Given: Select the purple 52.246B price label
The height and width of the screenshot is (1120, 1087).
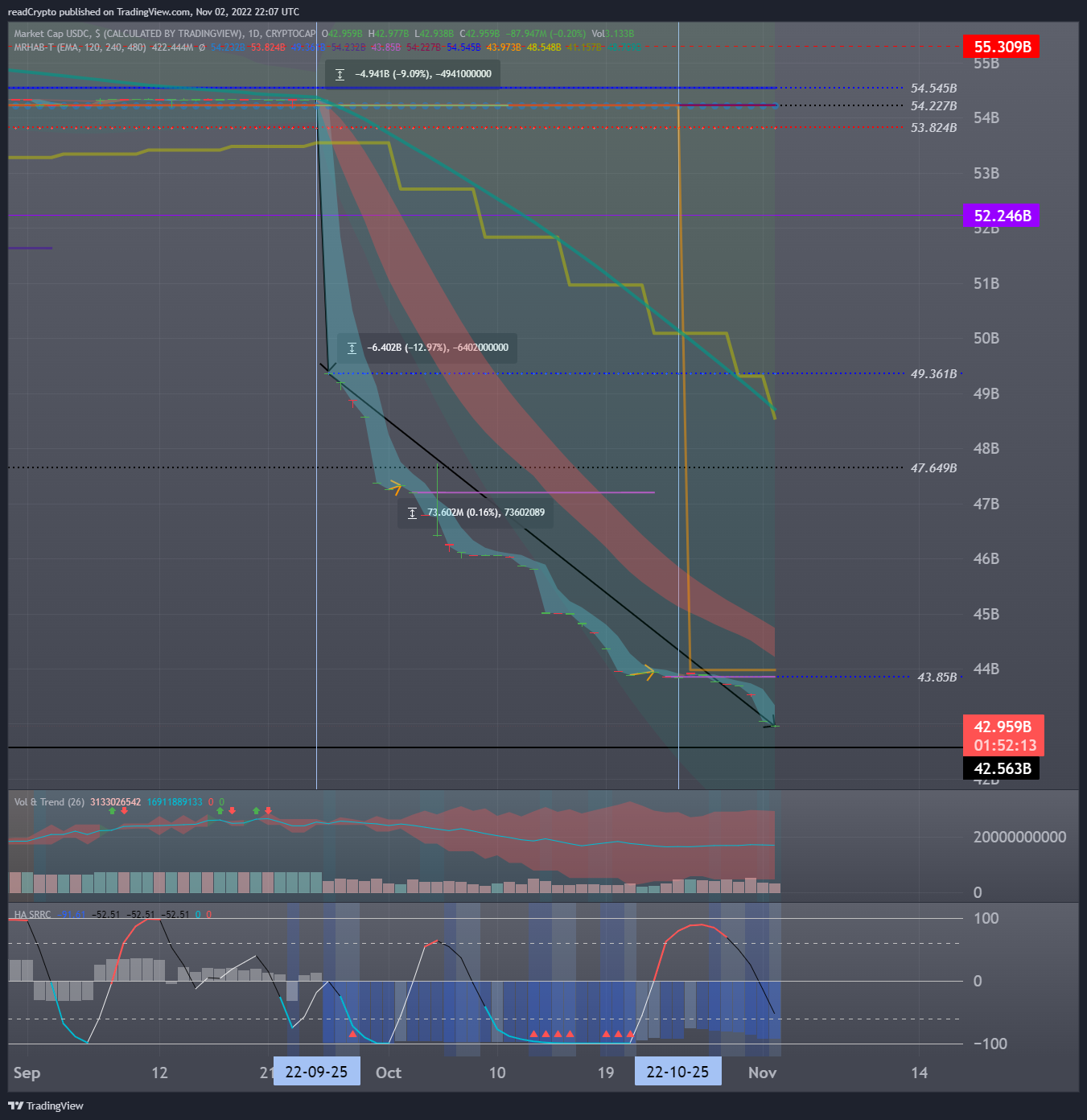Looking at the screenshot, I should (1002, 216).
